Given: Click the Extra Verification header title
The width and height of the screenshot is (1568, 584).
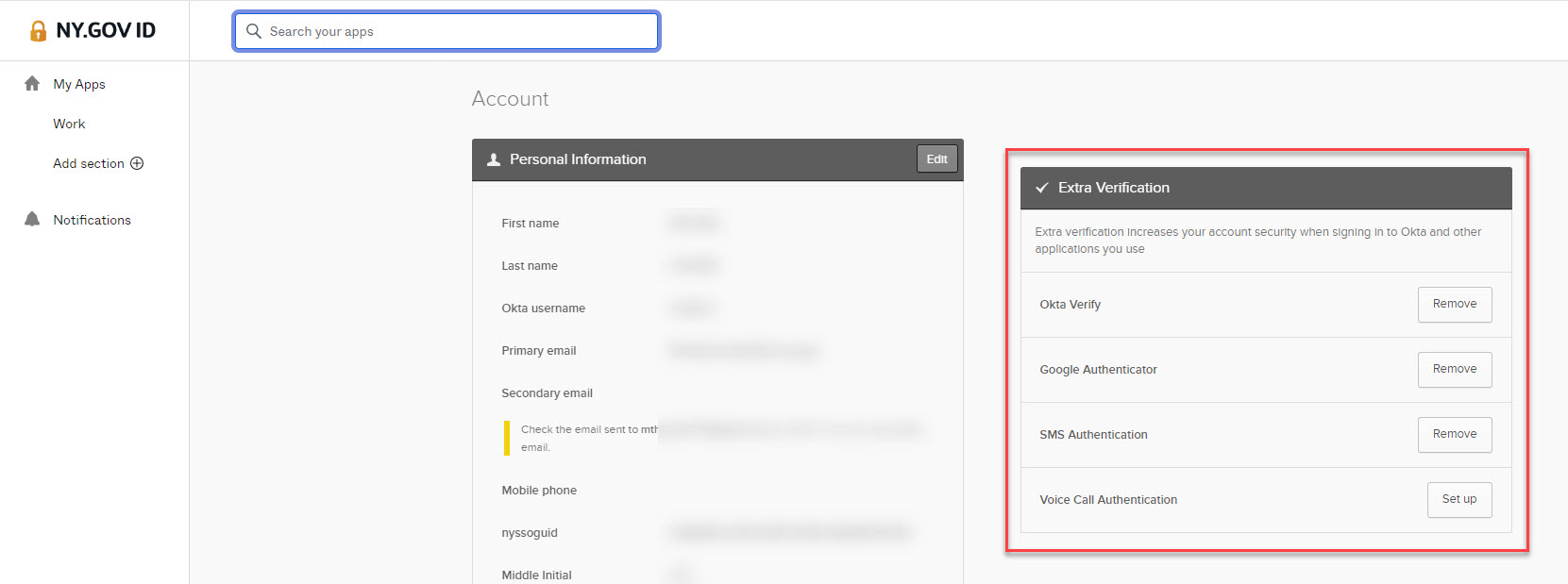Looking at the screenshot, I should (x=1113, y=188).
